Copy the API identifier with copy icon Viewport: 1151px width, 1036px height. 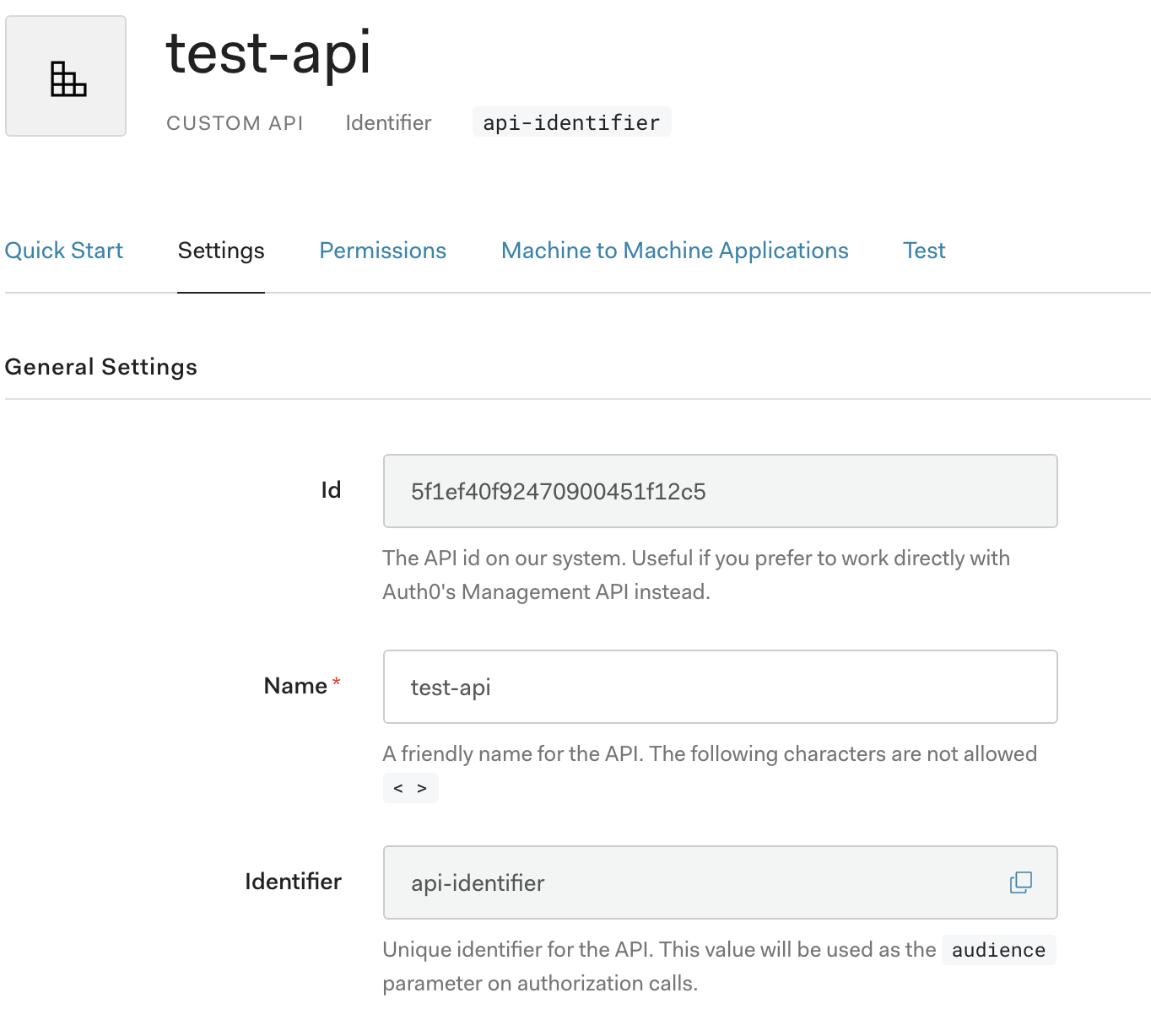[x=1020, y=882]
